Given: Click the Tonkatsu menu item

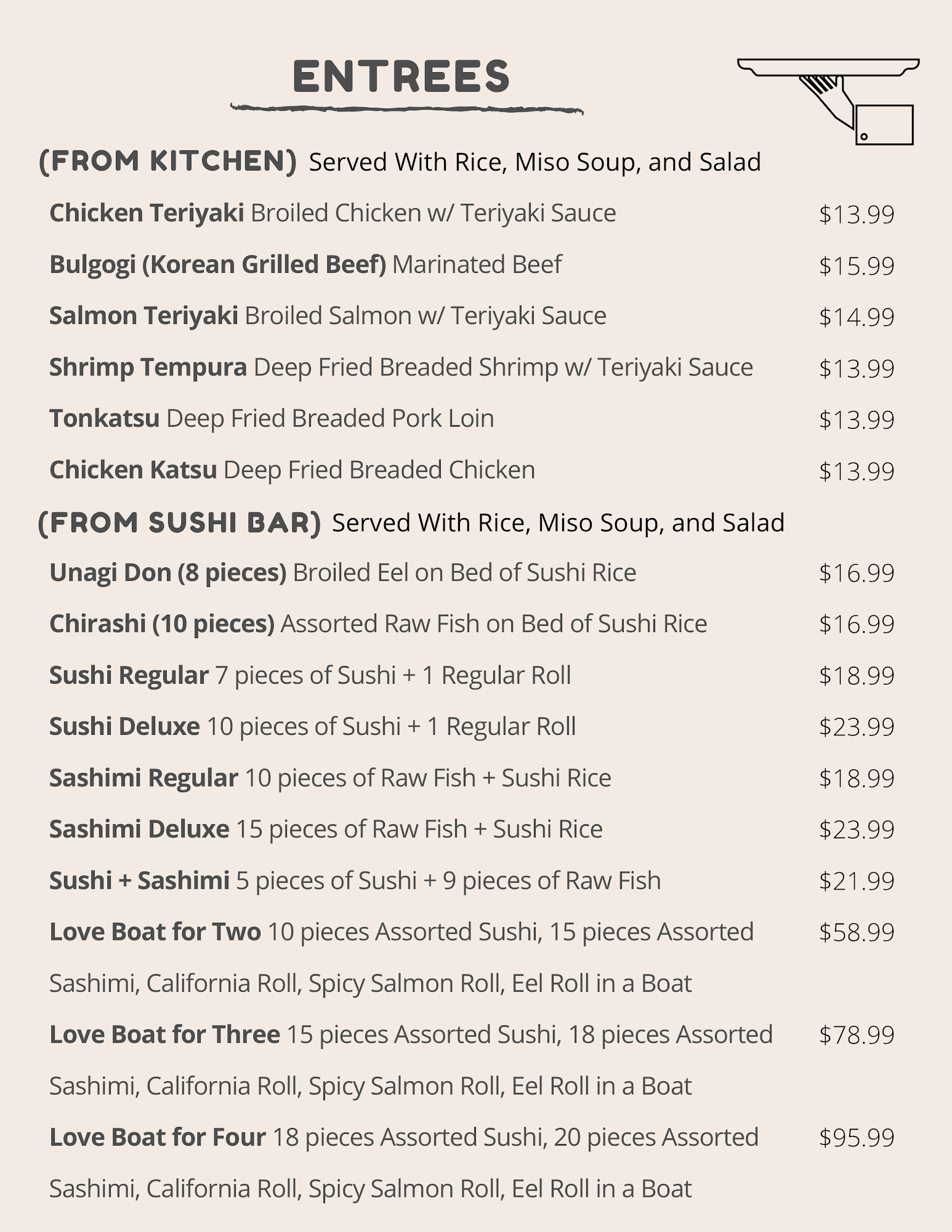Looking at the screenshot, I should pos(105,419).
